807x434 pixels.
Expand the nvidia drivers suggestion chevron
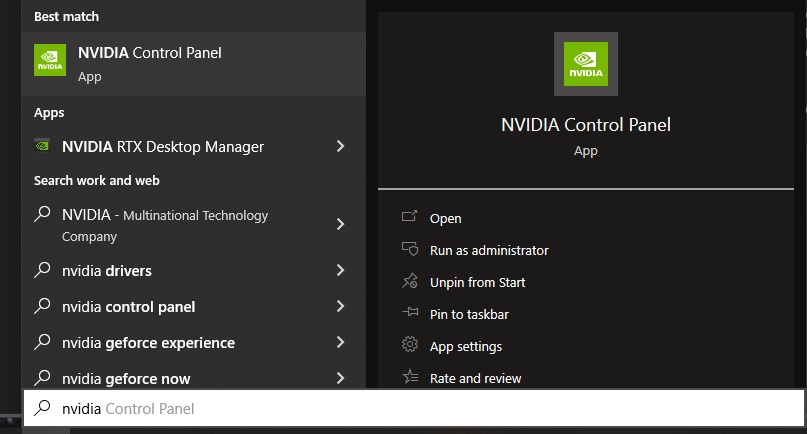click(340, 270)
